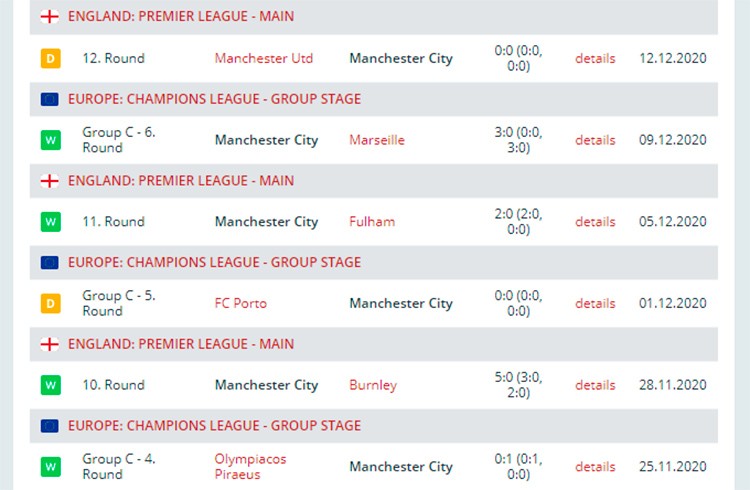Click the draw badge for FC Porto match
The height and width of the screenshot is (490, 750).
tap(51, 303)
